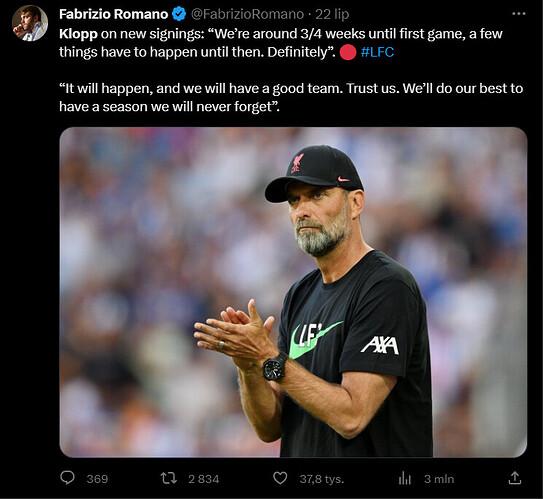This screenshot has width=543, height=499.
Task: Click the 3 mln views count
Action: [x=439, y=479]
